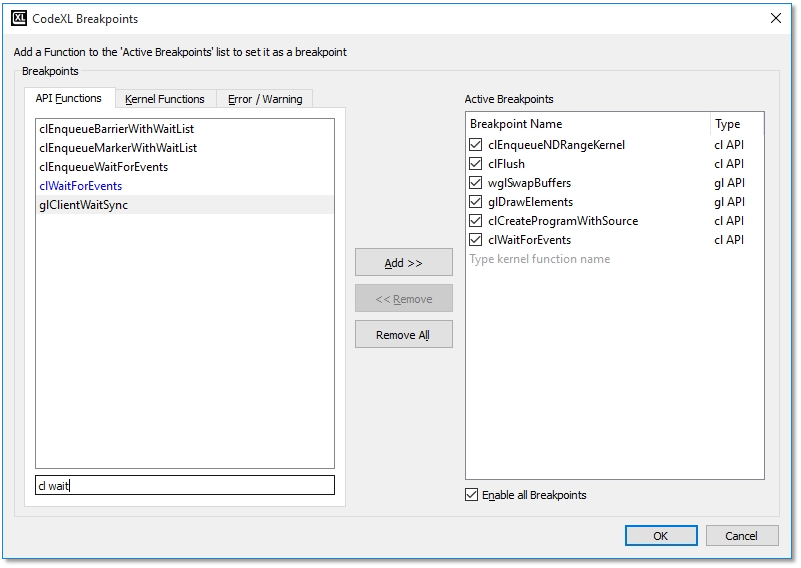Image resolution: width=801 pixels, height=568 pixels.
Task: Click the Add >> button
Action: [404, 263]
